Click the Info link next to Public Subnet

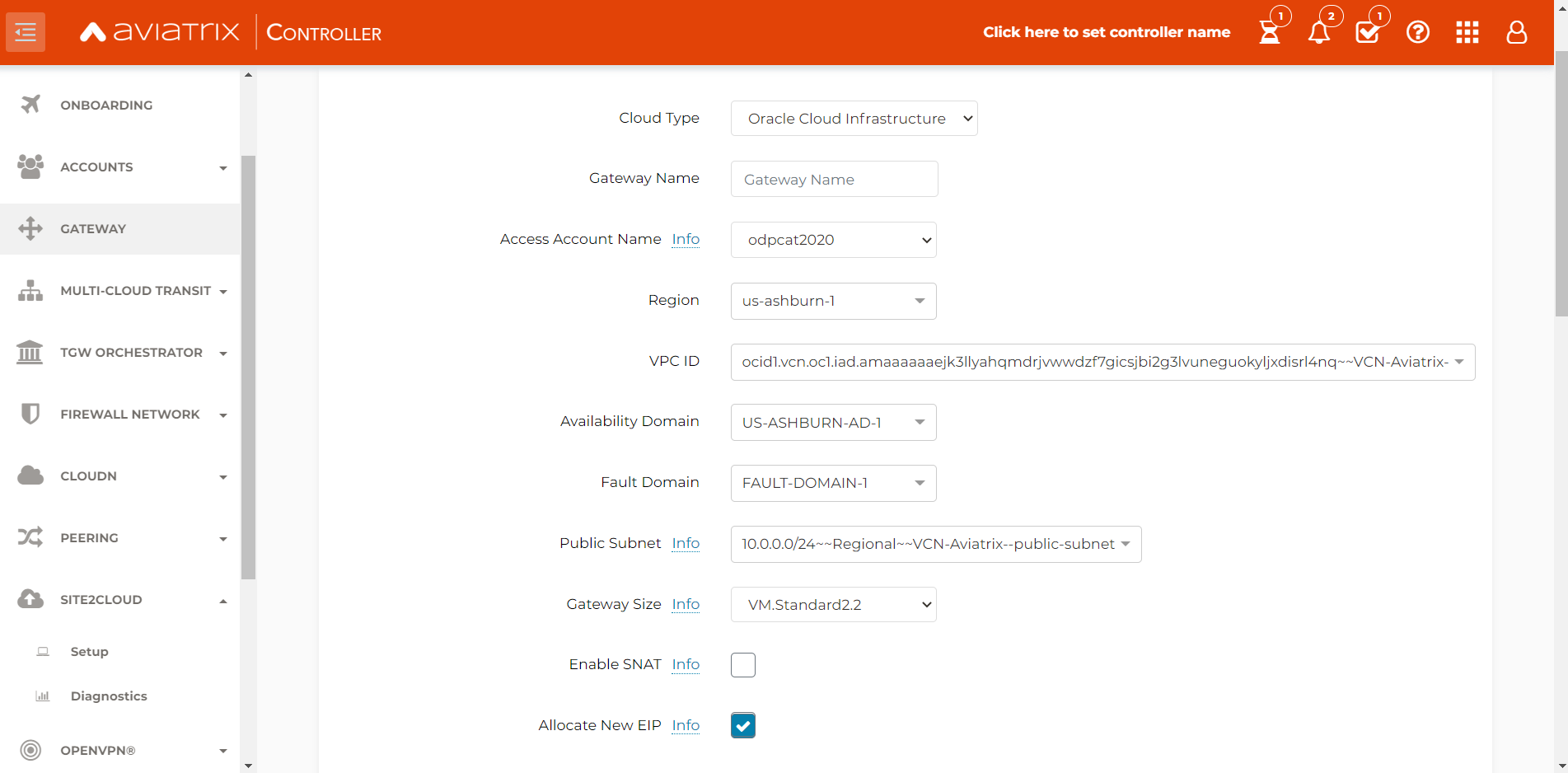[x=686, y=543]
